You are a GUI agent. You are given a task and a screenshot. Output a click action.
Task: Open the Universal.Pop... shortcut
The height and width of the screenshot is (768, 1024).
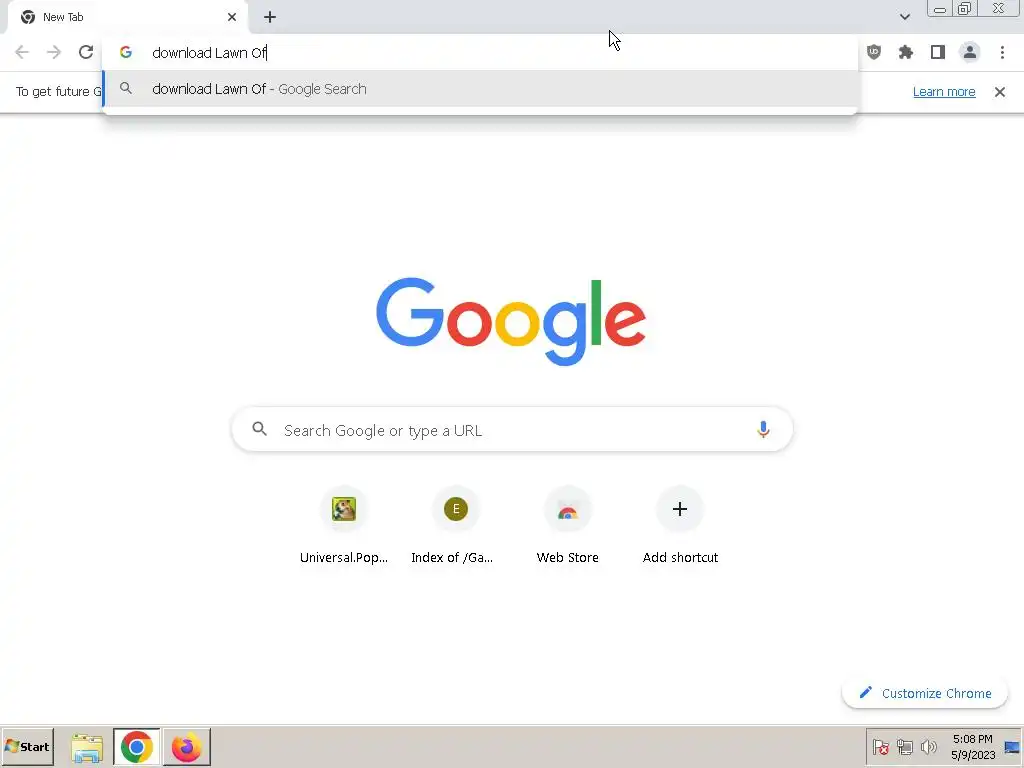pyautogui.click(x=344, y=526)
